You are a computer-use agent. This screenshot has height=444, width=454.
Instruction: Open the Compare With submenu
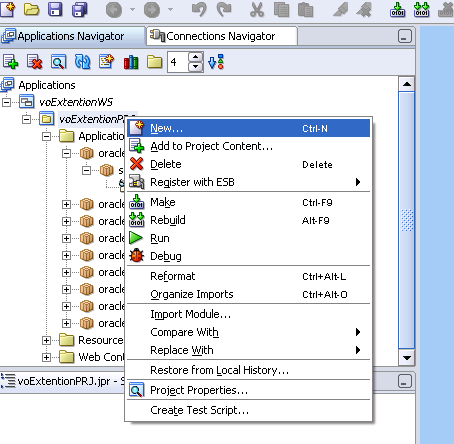pyautogui.click(x=249, y=332)
